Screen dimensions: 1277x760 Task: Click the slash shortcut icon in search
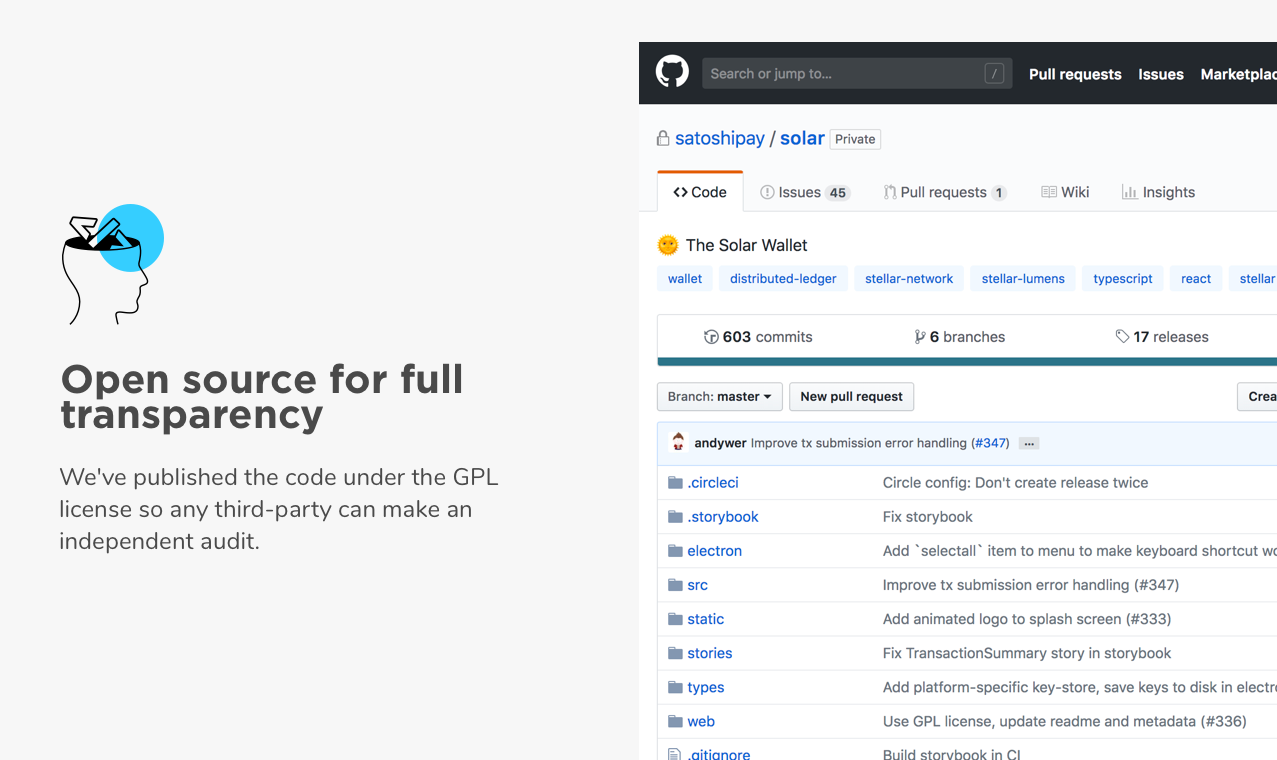point(994,73)
